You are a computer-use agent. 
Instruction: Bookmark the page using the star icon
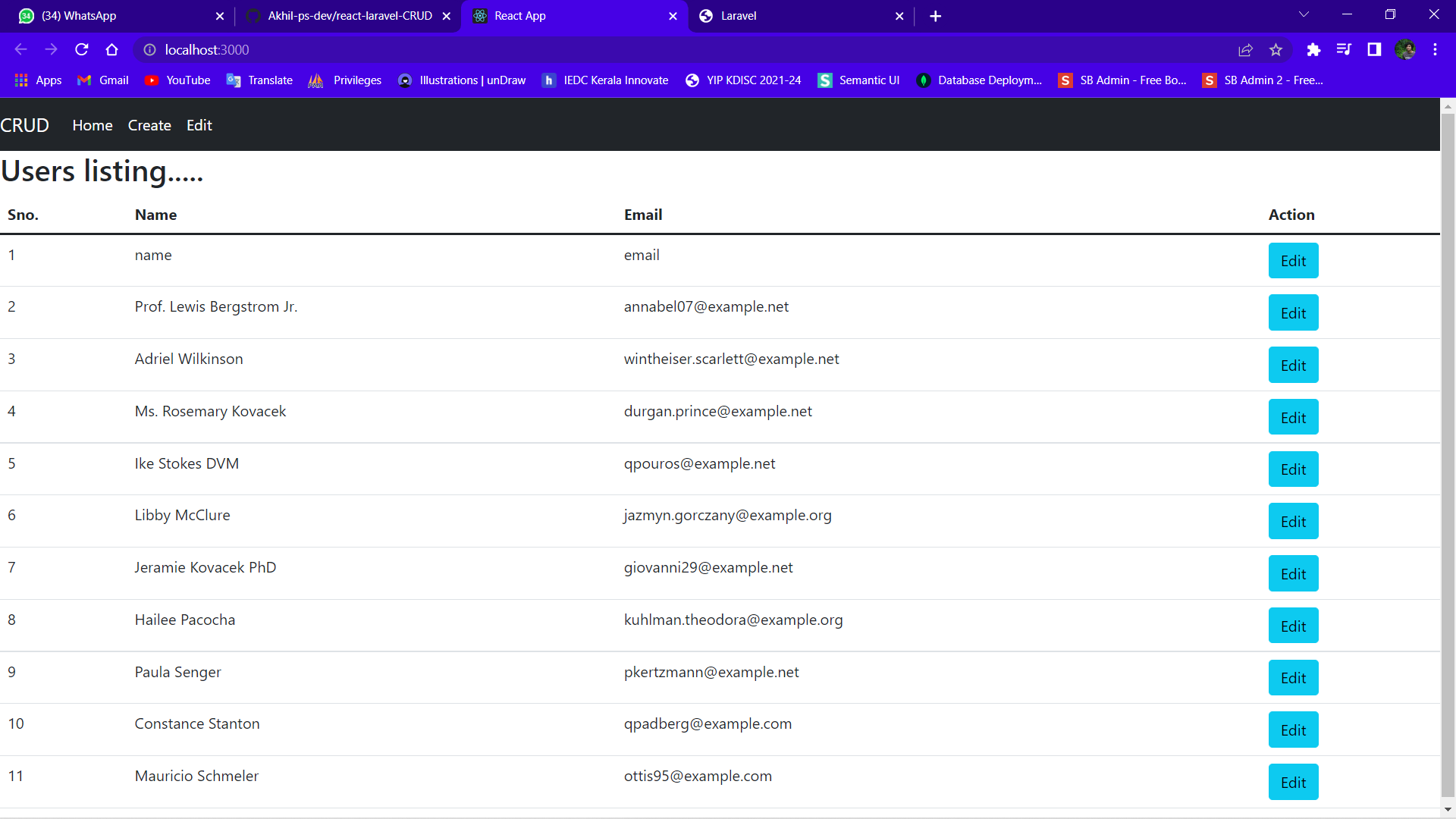(1276, 49)
